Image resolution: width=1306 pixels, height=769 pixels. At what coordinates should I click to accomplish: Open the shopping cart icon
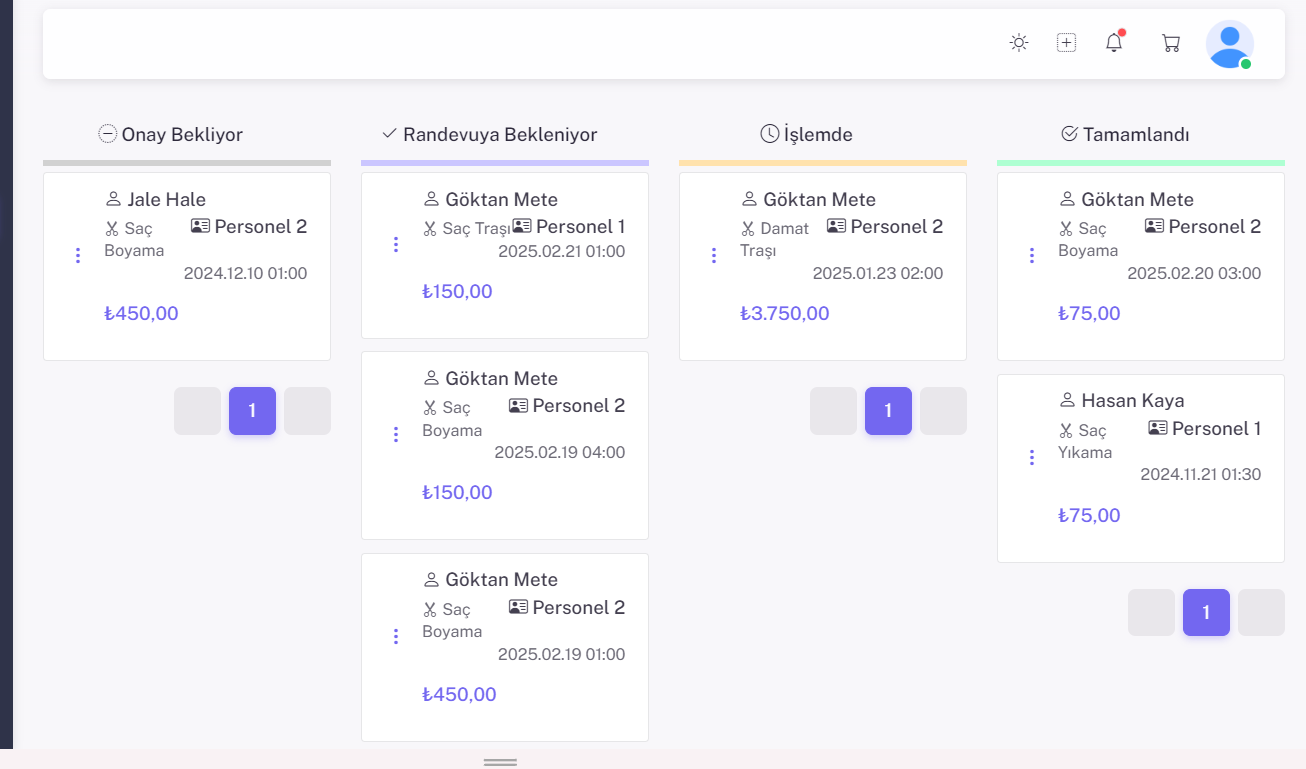point(1170,43)
